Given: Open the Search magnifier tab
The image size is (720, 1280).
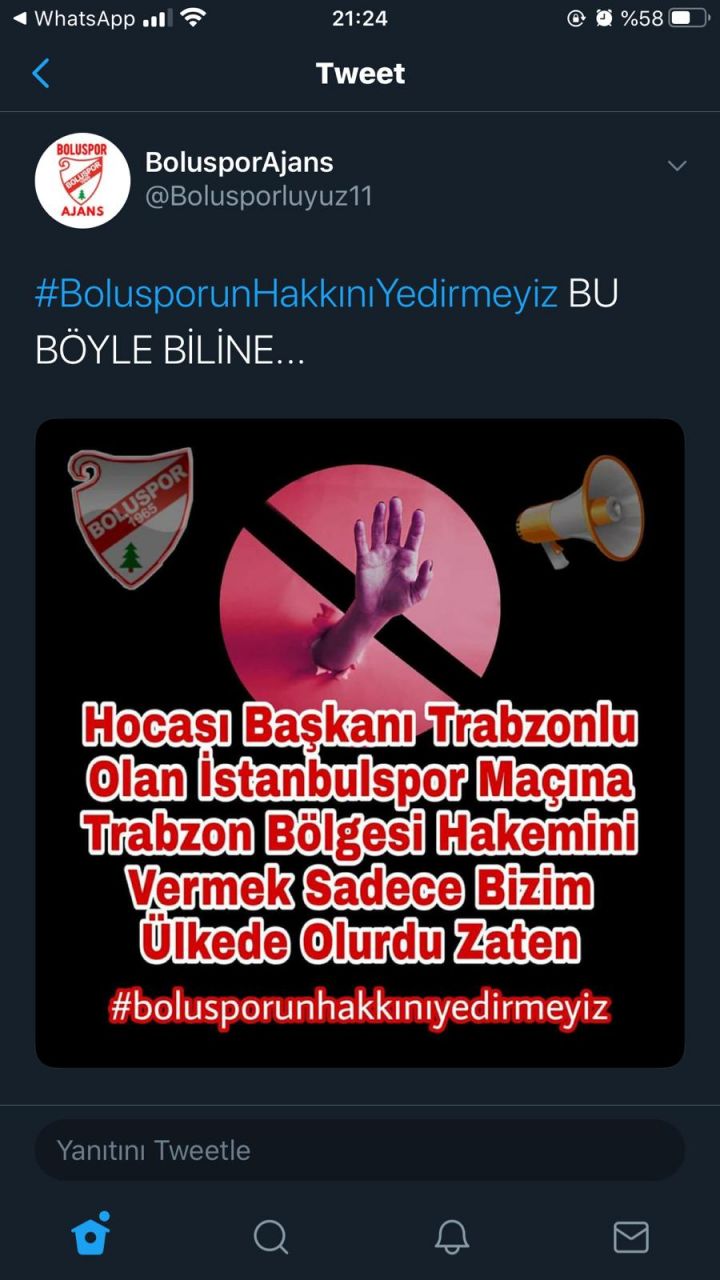Looking at the screenshot, I should [x=270, y=1237].
